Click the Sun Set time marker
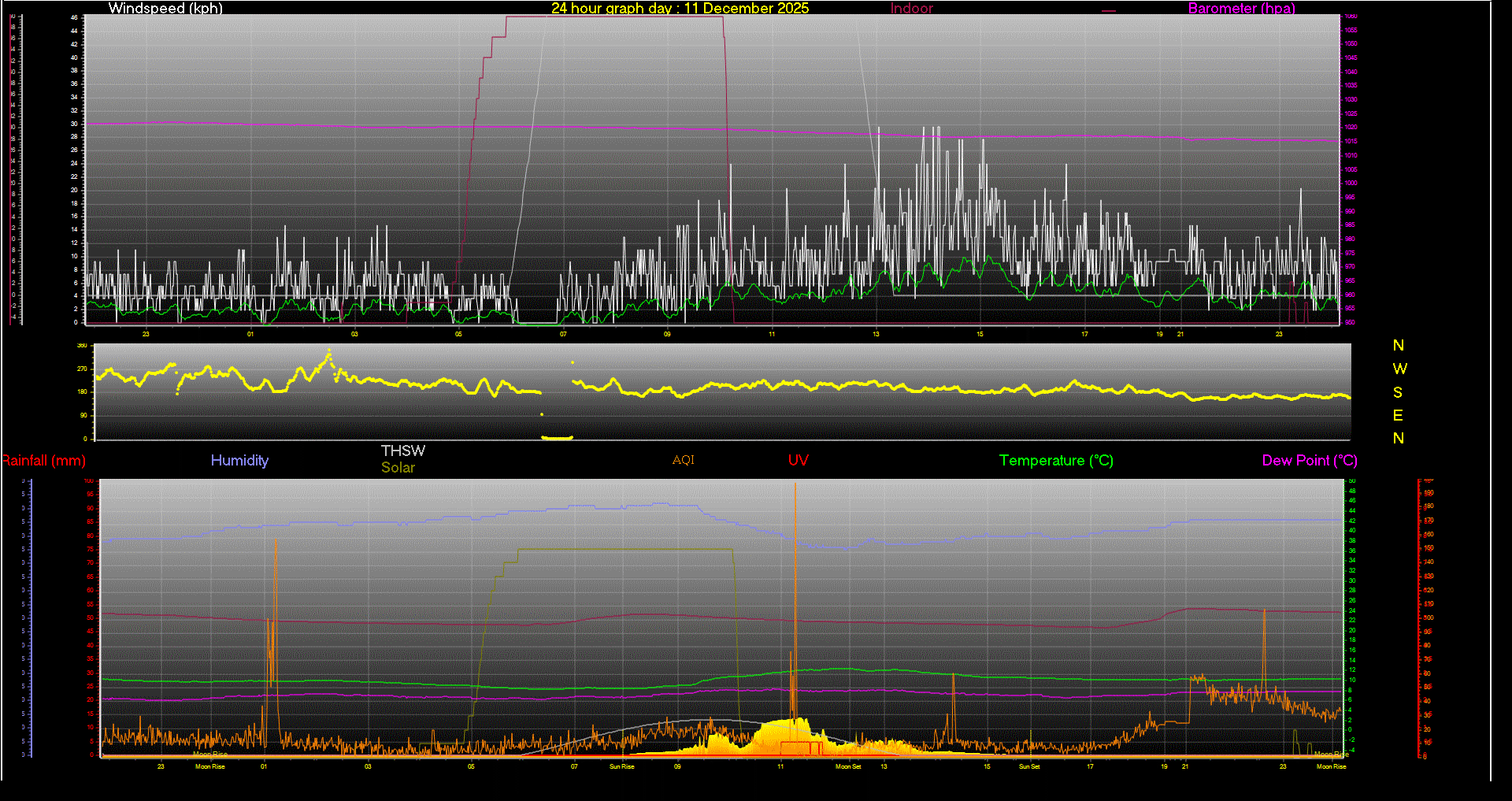Viewport: 1512px width, 801px height. coord(1029,766)
